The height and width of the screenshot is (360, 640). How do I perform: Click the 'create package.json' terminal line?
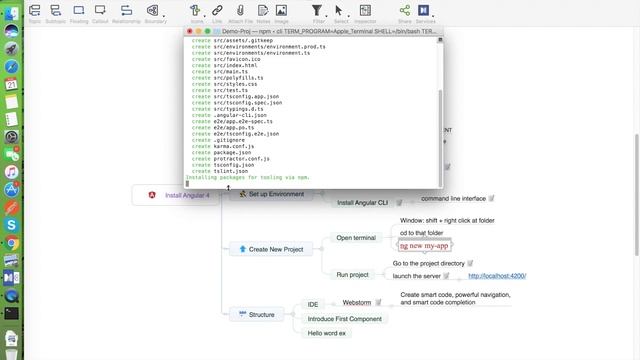(222, 153)
